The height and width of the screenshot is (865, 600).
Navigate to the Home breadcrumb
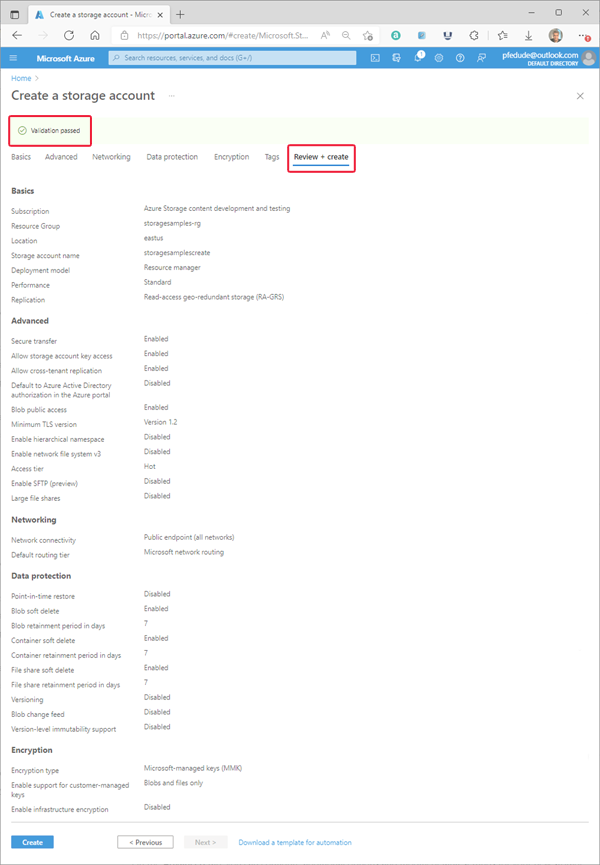21,78
